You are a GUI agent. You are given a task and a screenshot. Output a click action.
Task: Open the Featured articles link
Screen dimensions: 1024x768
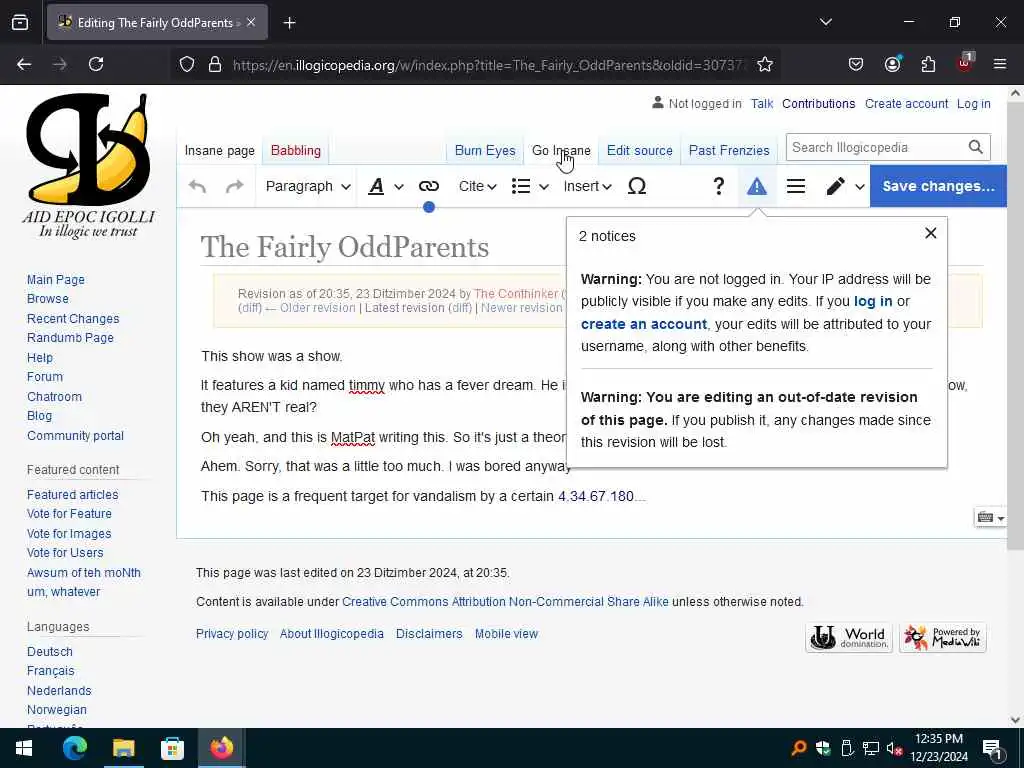72,494
